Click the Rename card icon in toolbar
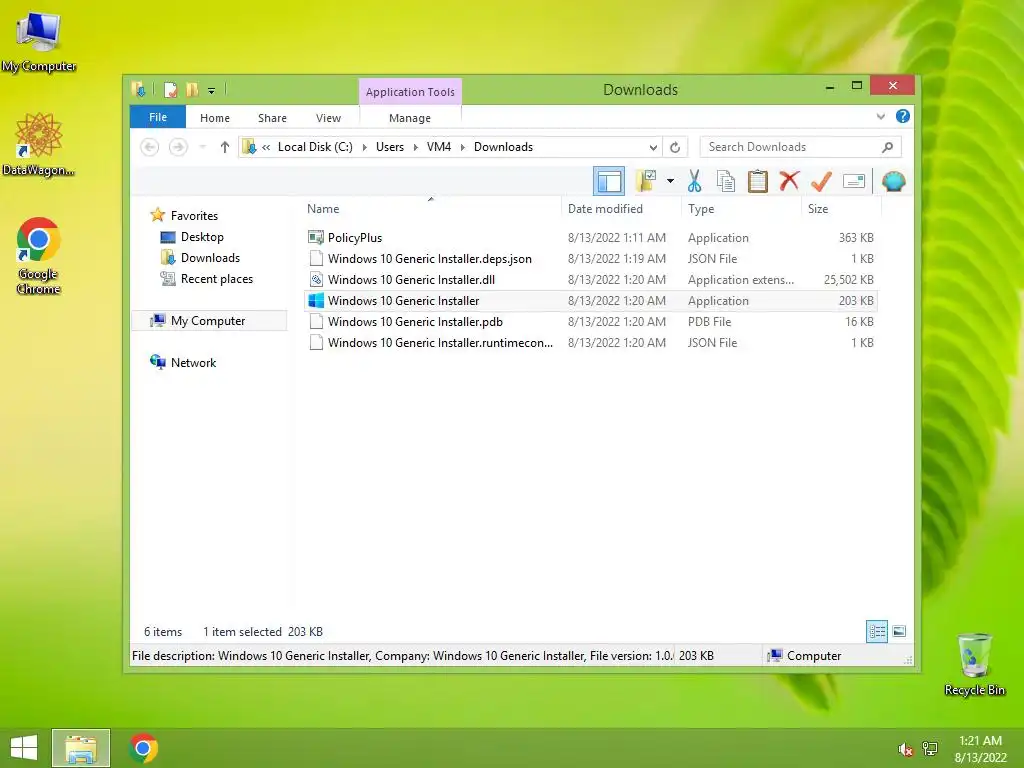This screenshot has height=768, width=1024. point(854,181)
